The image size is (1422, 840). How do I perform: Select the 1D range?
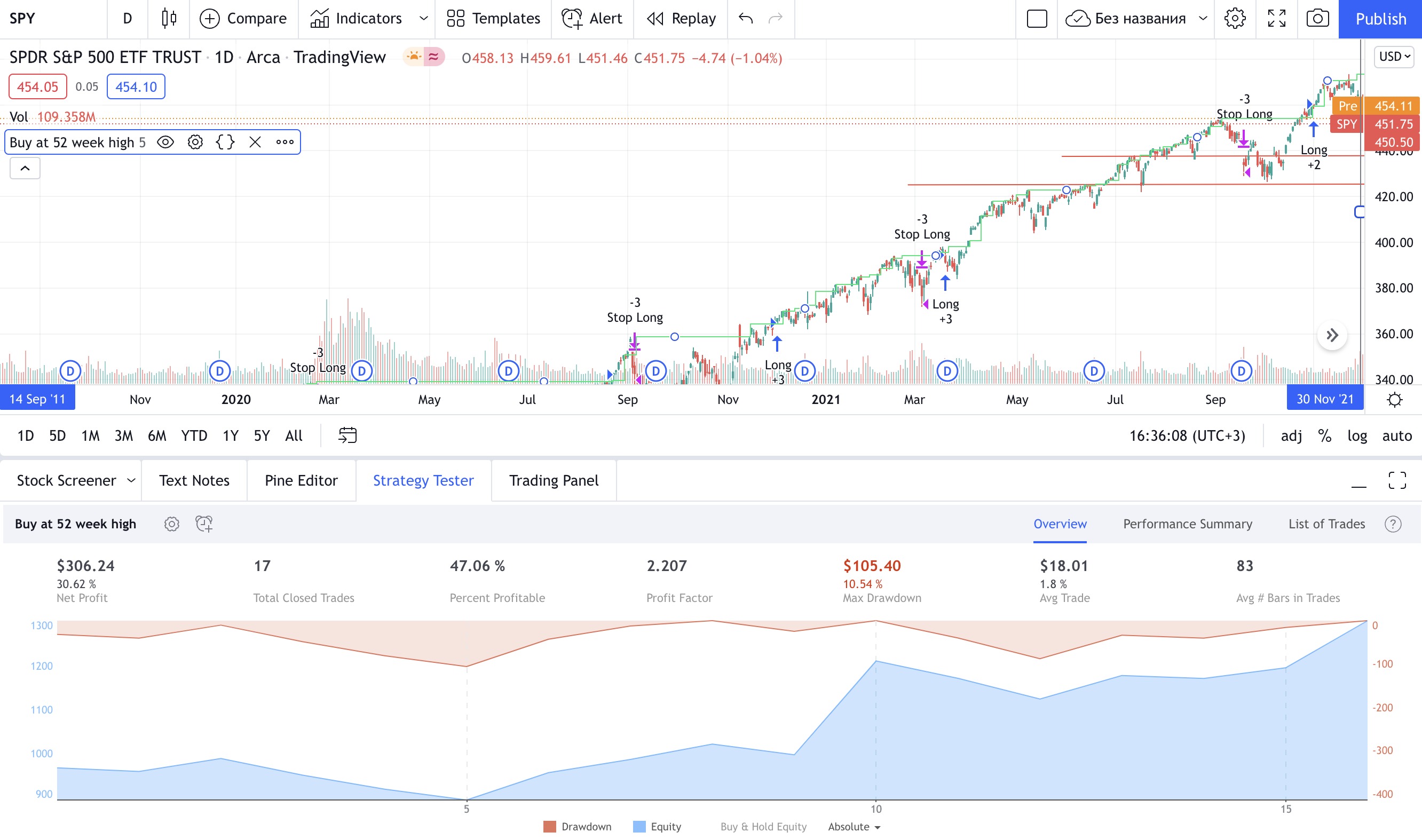pos(26,435)
